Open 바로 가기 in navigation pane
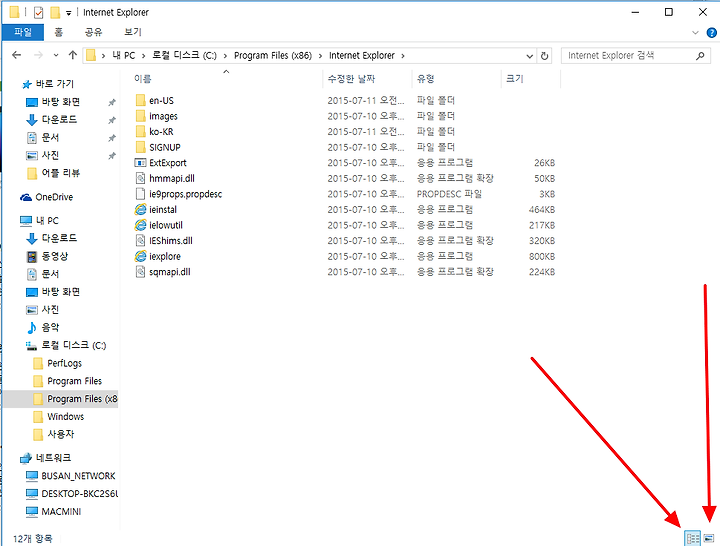Viewport: 720px width, 546px height. click(x=54, y=84)
